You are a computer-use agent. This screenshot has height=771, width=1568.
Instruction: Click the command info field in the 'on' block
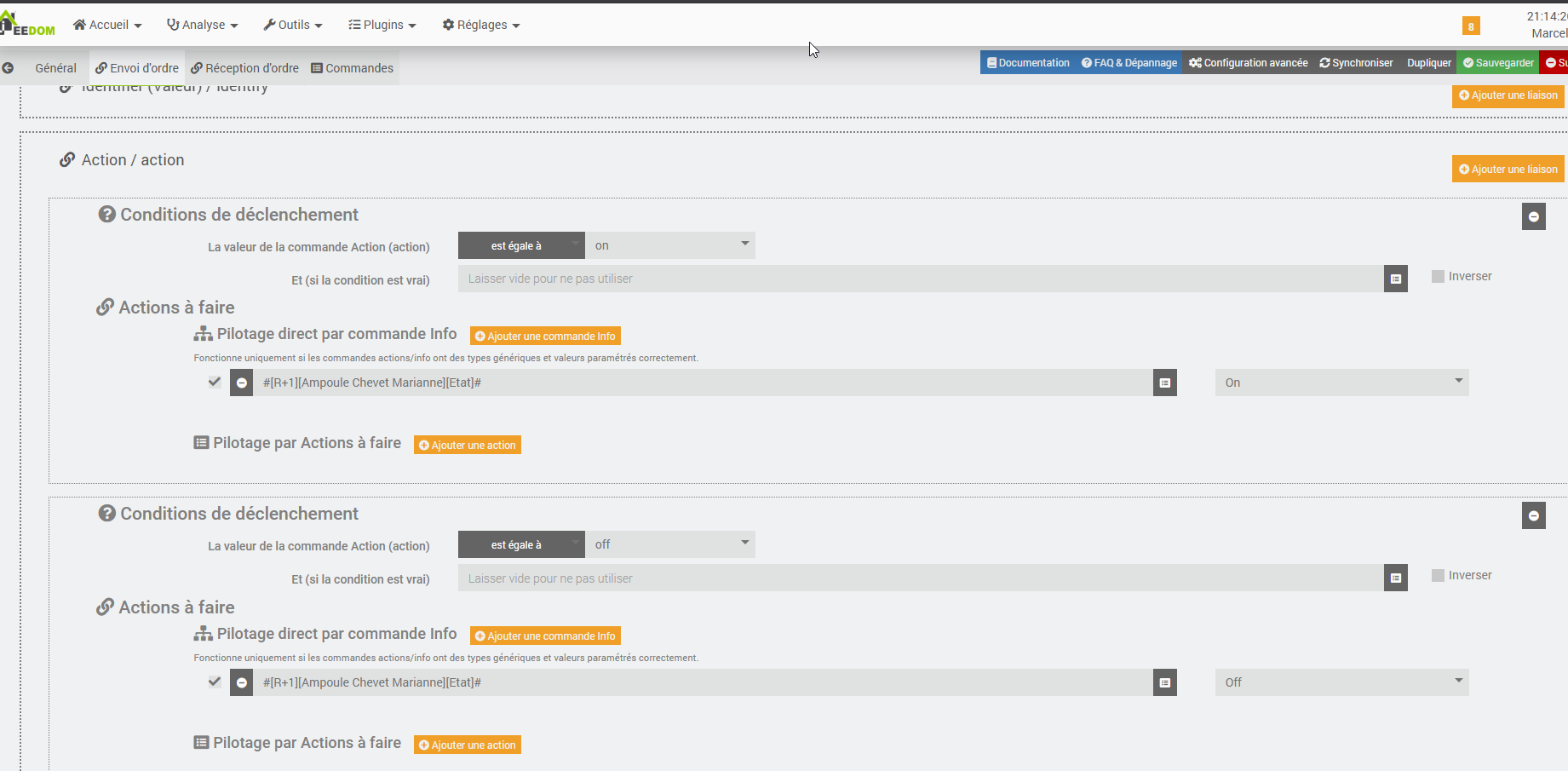(703, 383)
